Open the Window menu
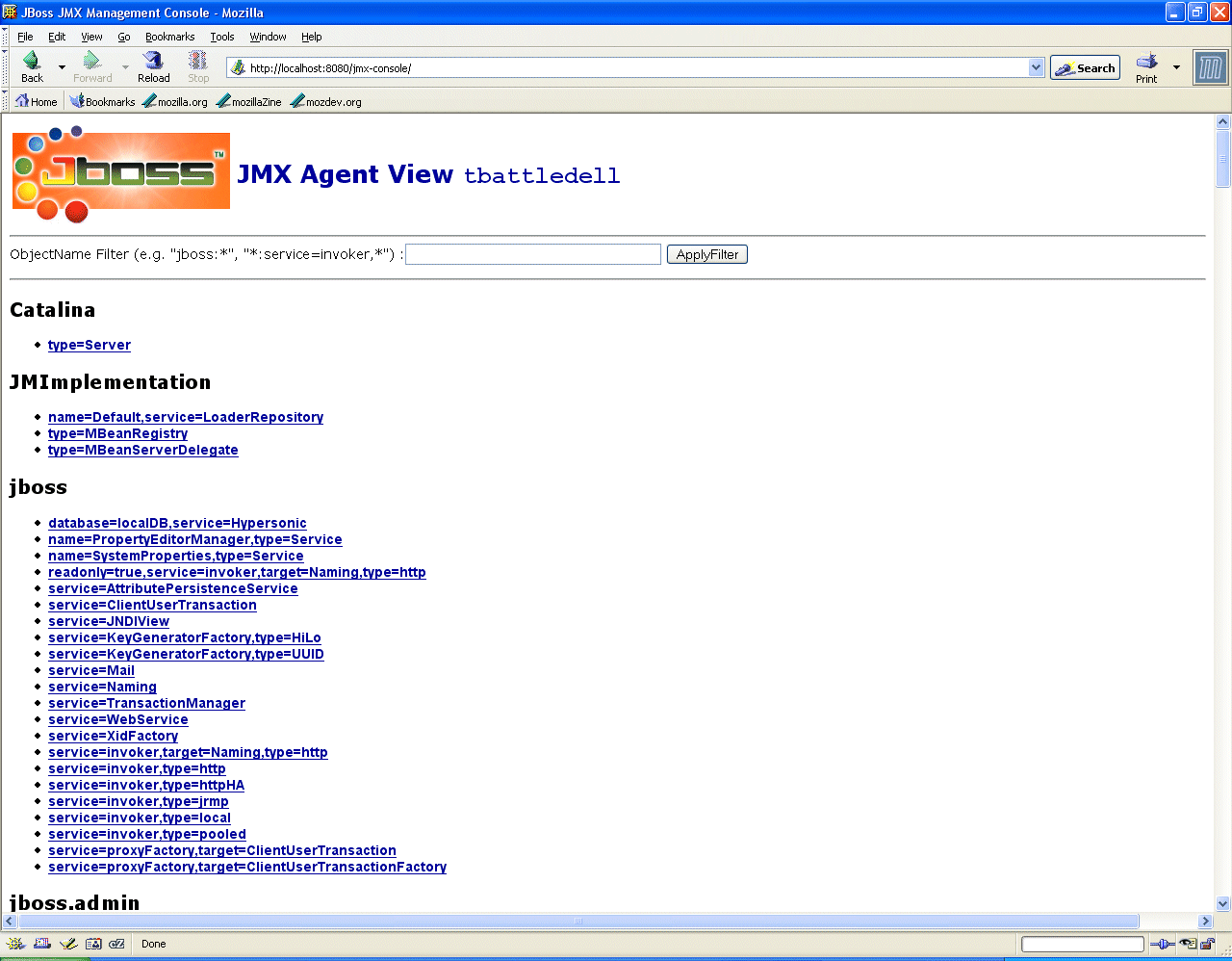 [x=268, y=37]
